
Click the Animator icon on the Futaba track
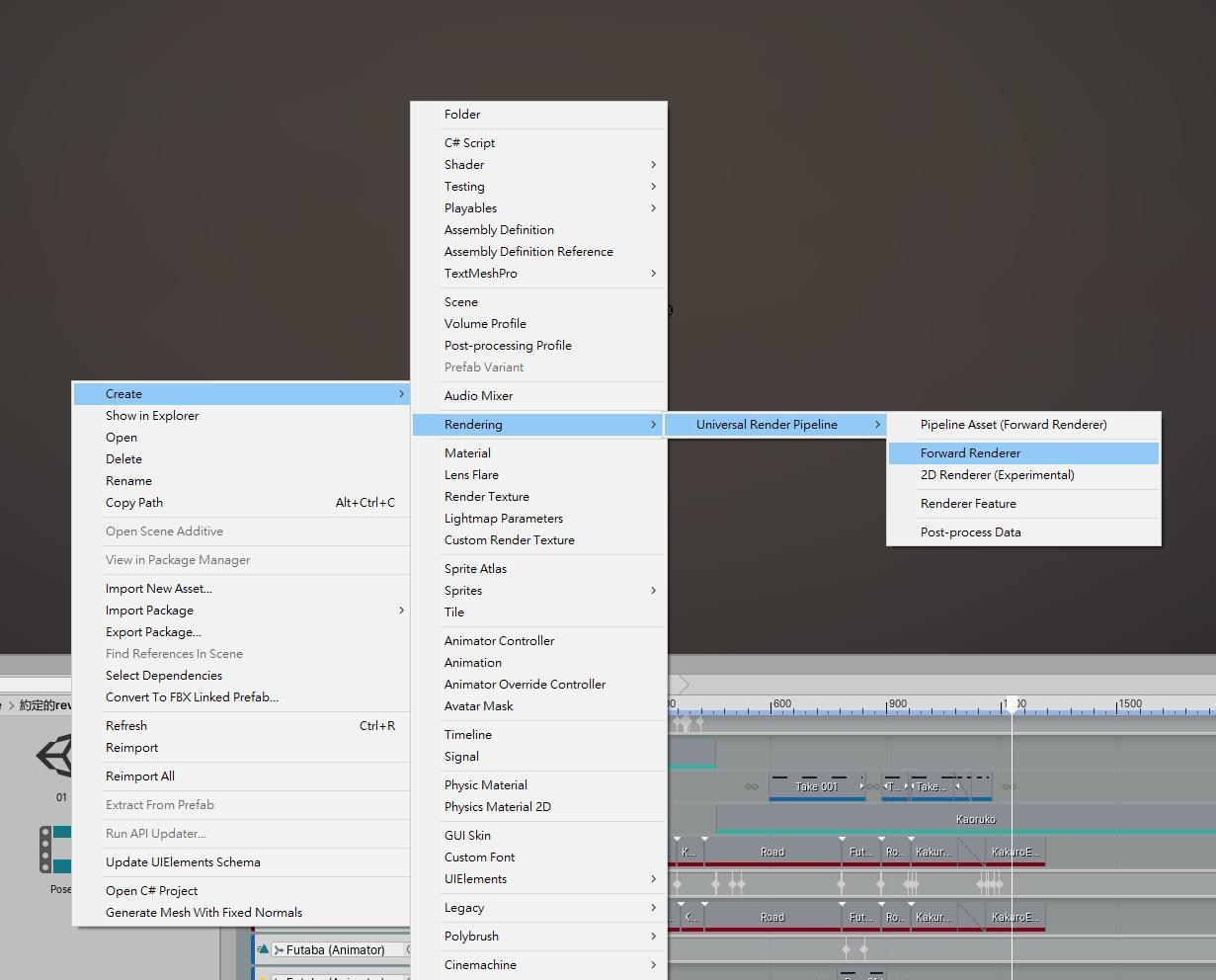[x=282, y=949]
